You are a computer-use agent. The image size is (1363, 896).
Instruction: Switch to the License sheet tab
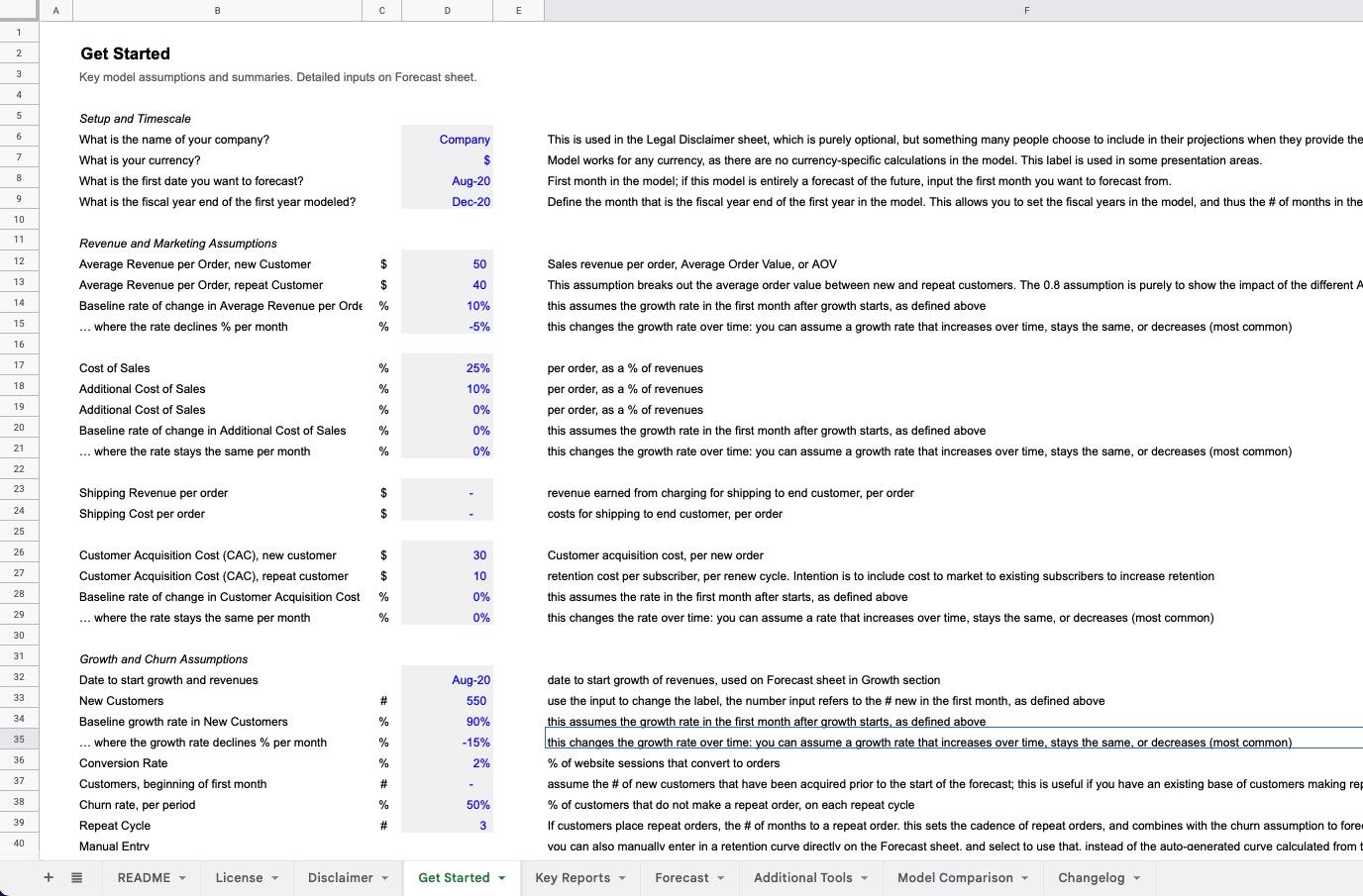238,877
